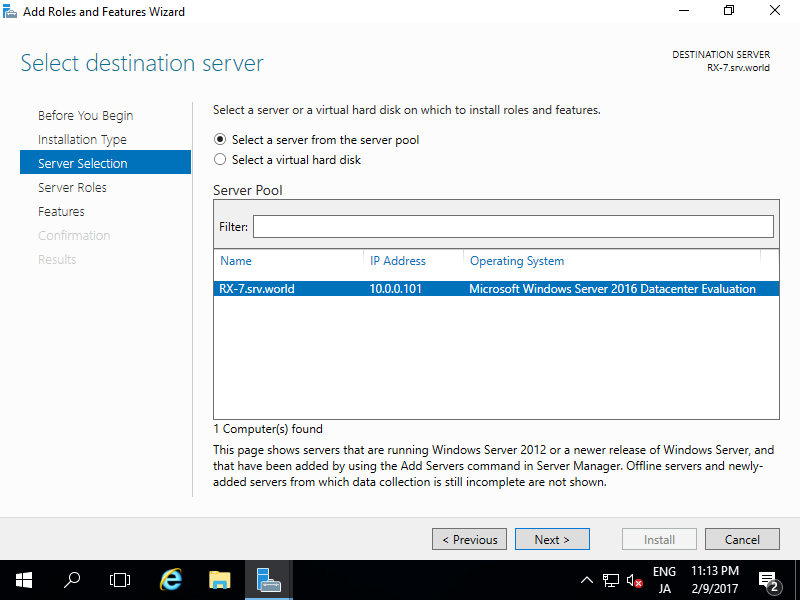
Task: Select the RX-7.srv.world server row
Action: click(400, 288)
